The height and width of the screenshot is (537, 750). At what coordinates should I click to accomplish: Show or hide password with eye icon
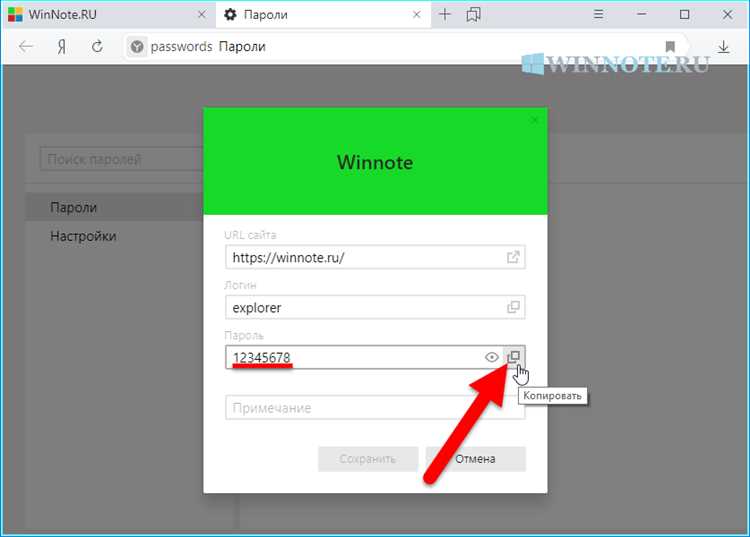click(491, 357)
